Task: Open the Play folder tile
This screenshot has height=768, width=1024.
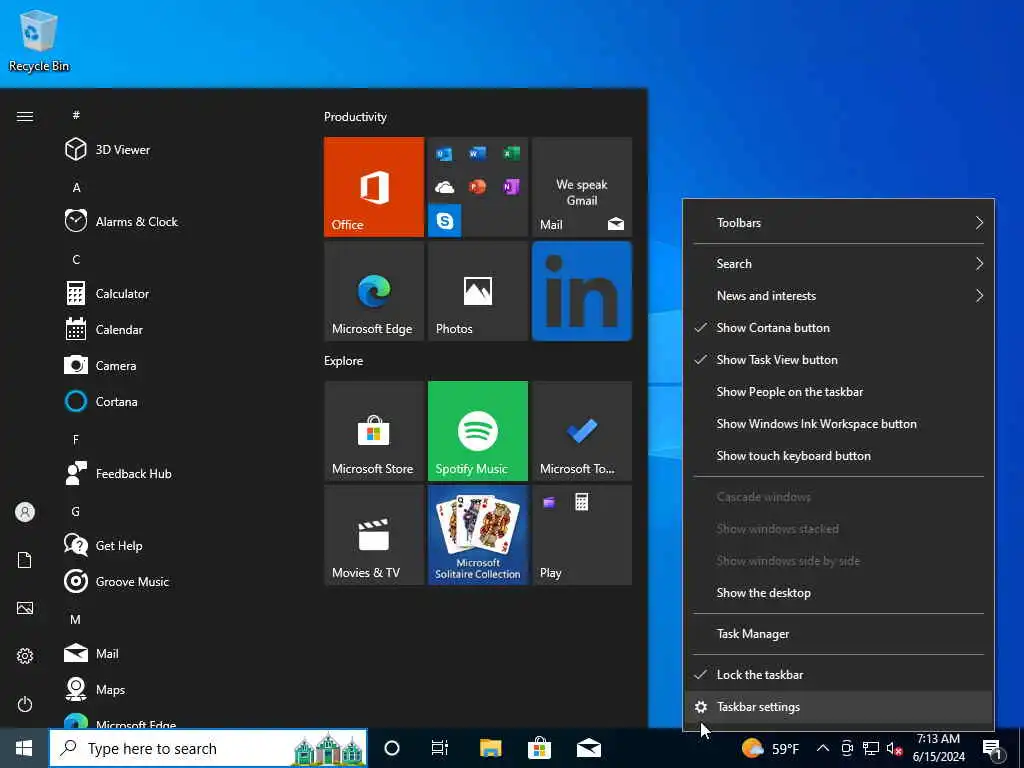Action: [x=582, y=535]
